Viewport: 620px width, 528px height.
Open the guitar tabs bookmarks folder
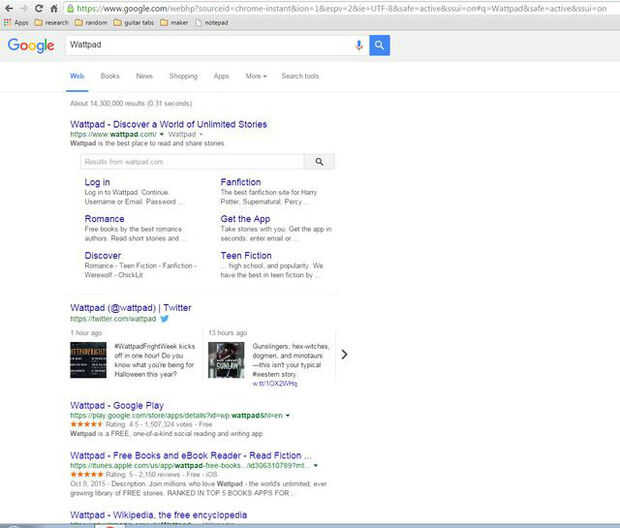pyautogui.click(x=134, y=23)
